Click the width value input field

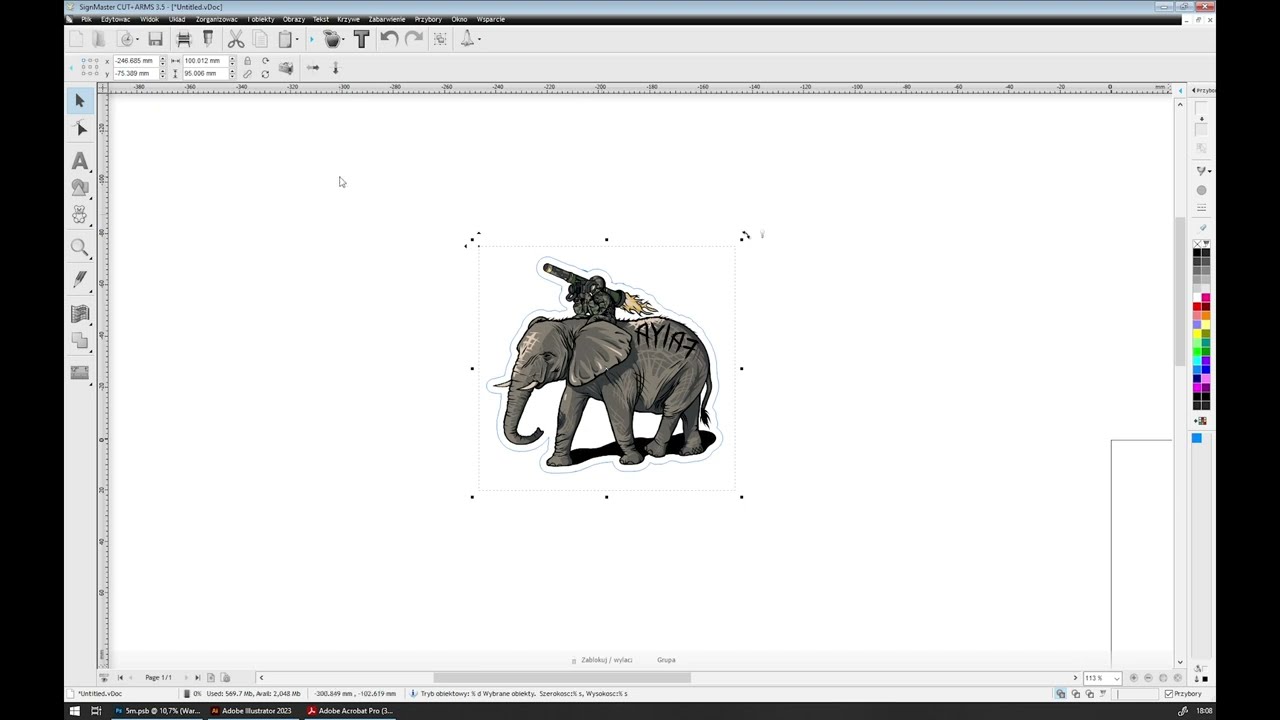click(205, 61)
